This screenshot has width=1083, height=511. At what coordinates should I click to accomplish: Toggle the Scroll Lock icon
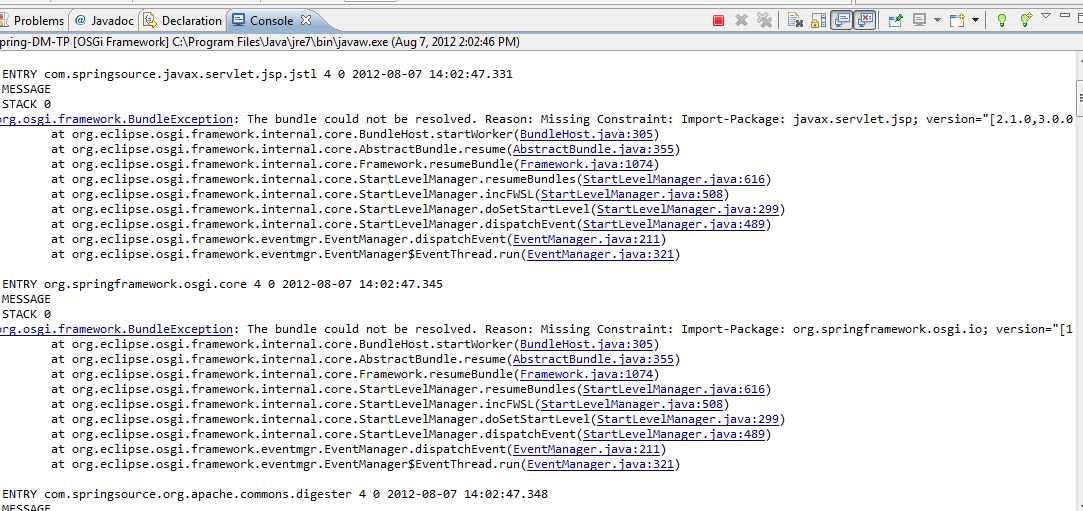[818, 21]
